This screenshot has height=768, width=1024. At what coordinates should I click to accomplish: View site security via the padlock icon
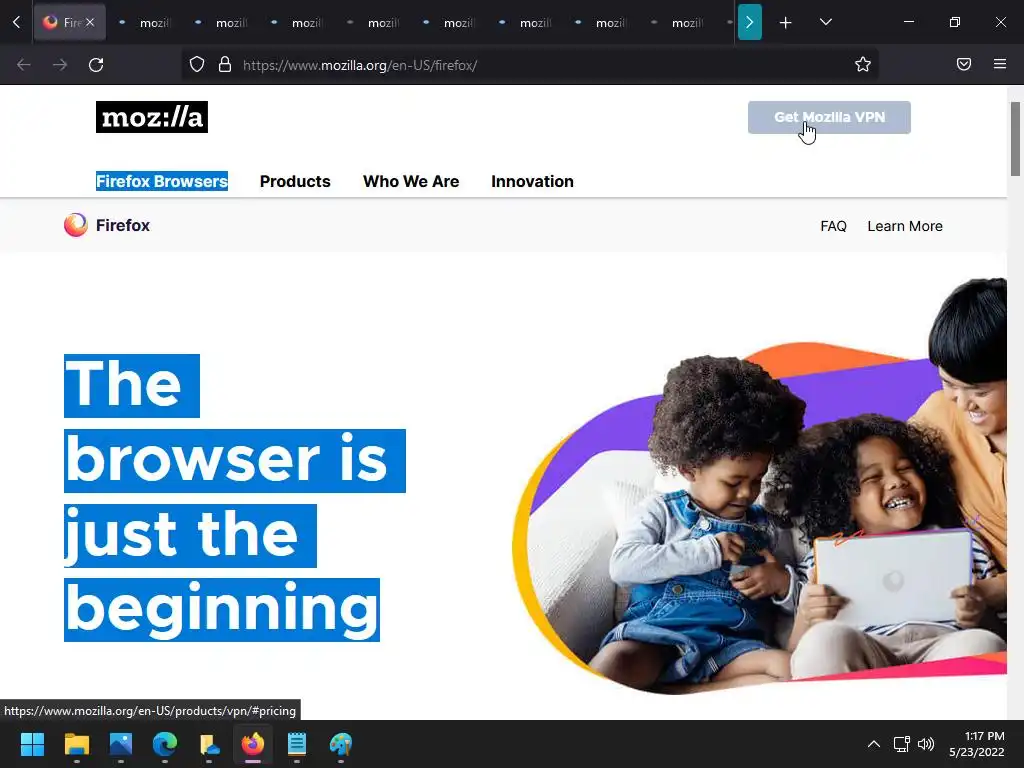pyautogui.click(x=225, y=65)
